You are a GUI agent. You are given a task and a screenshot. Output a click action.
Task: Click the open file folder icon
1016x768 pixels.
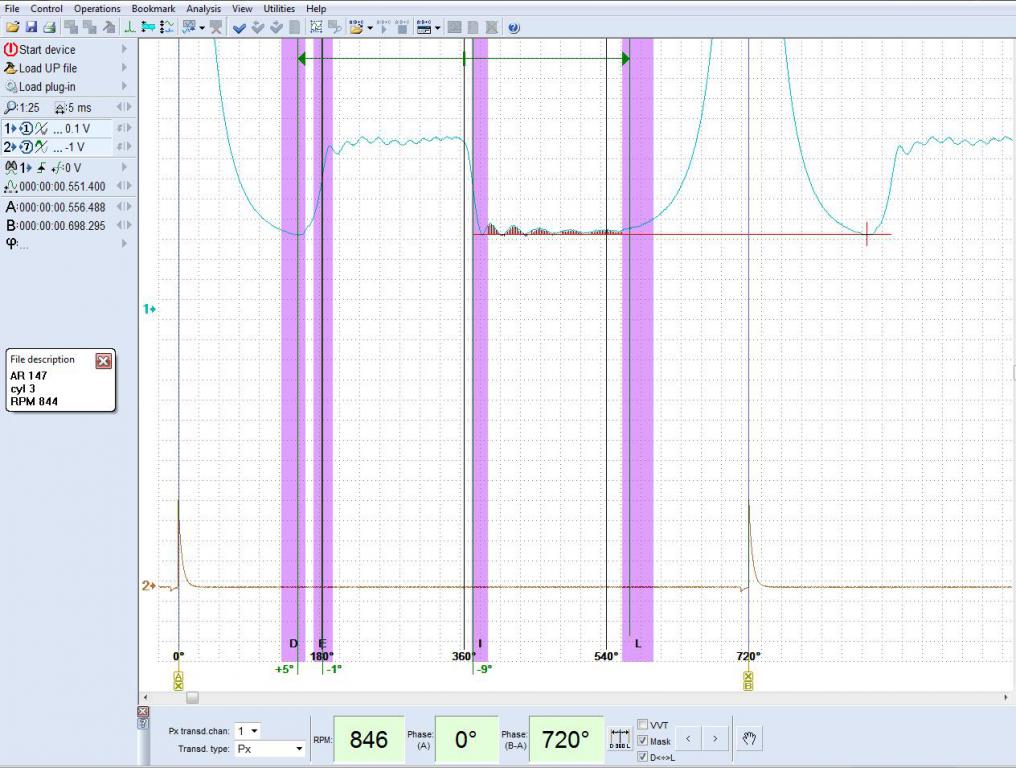[x=12, y=28]
